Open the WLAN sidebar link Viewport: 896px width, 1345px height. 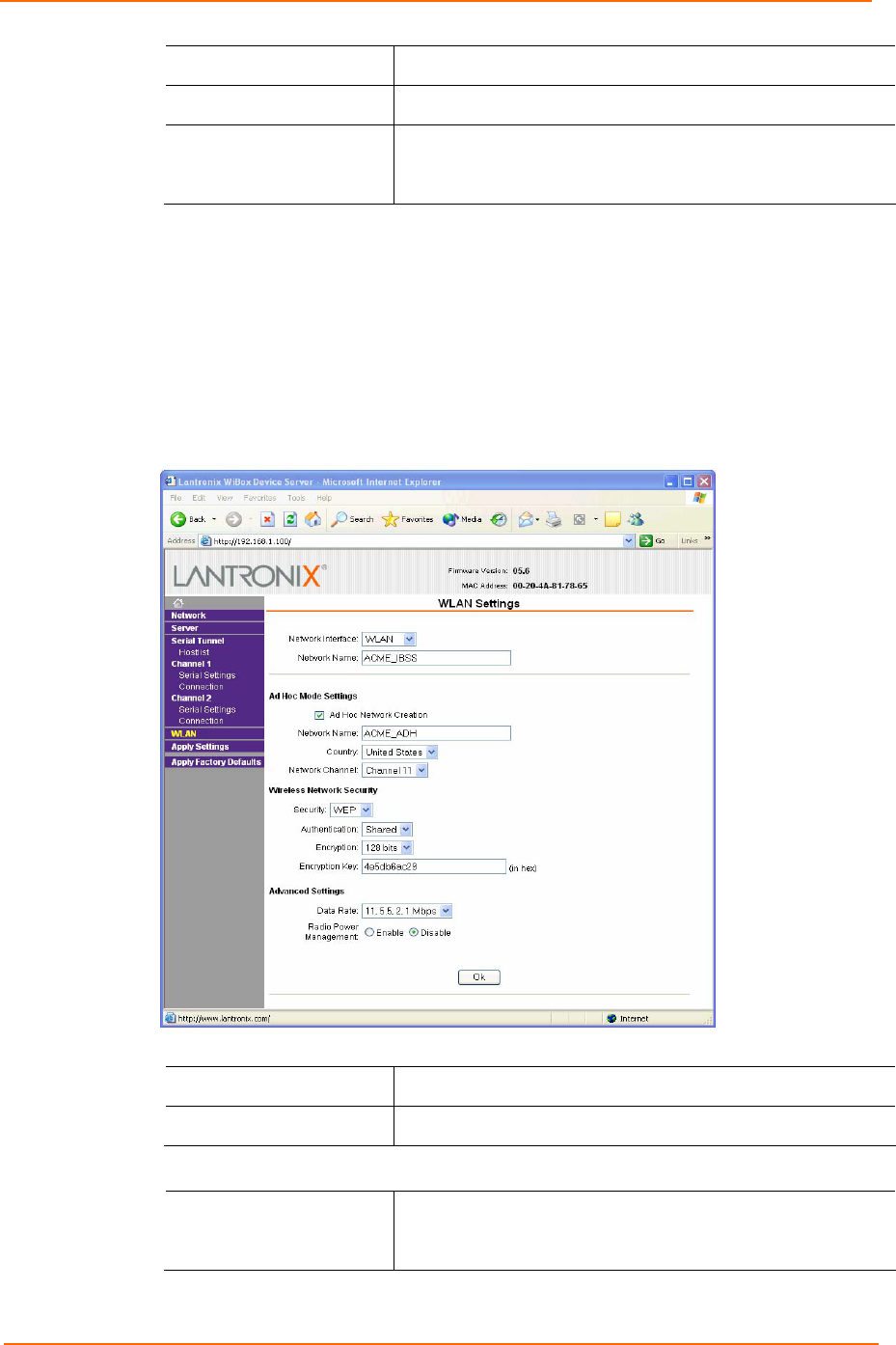coord(183,733)
